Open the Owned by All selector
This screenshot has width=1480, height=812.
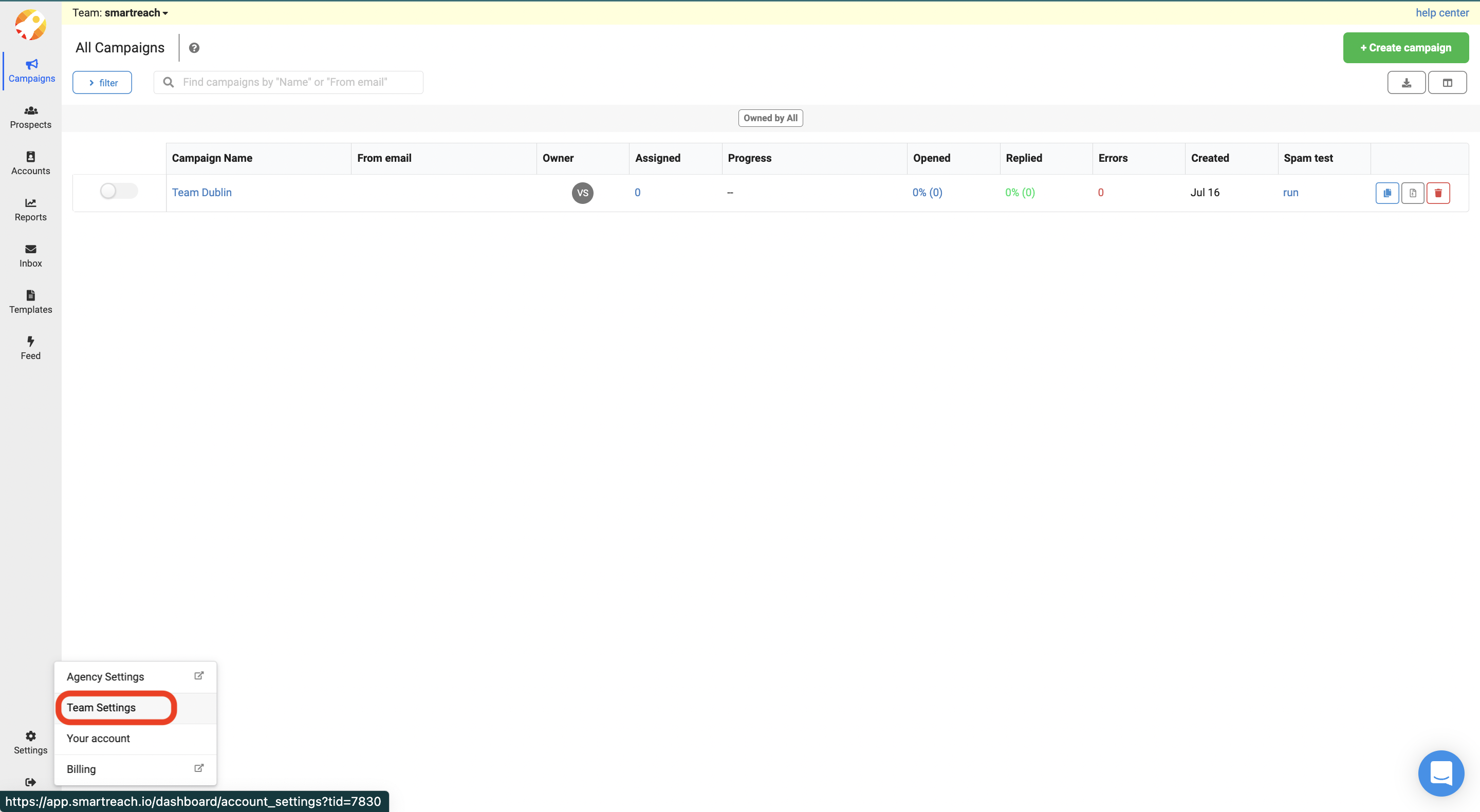coord(770,118)
